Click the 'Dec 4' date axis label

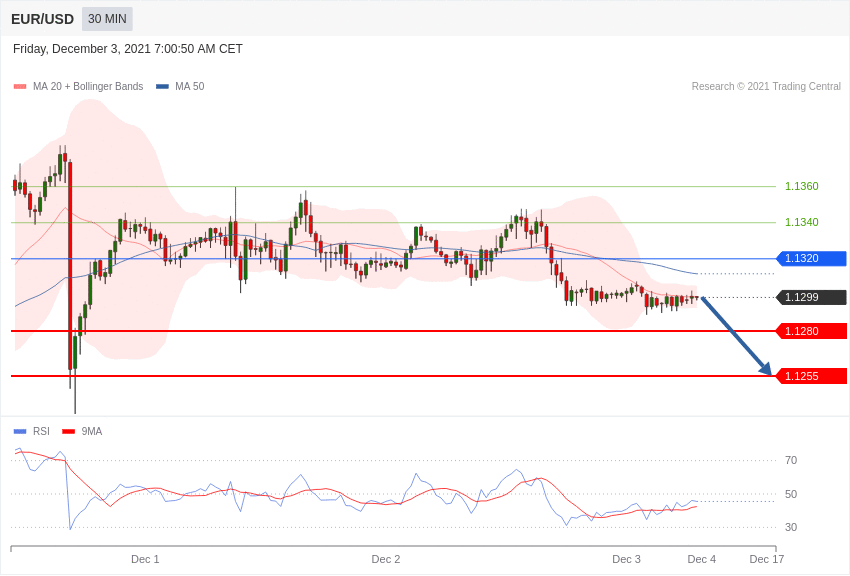pyautogui.click(x=702, y=559)
